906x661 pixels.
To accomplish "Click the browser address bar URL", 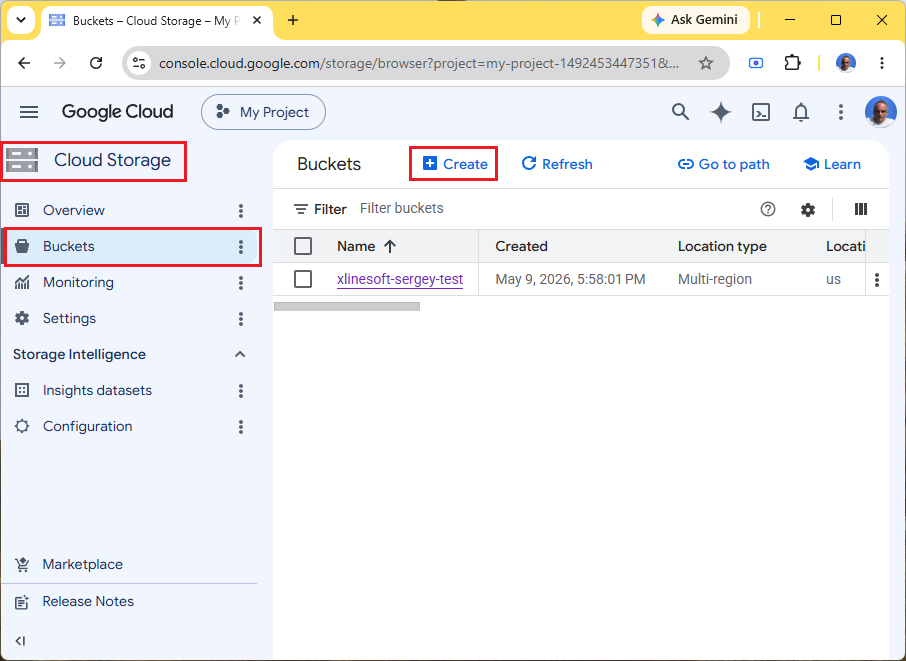I will tap(419, 63).
